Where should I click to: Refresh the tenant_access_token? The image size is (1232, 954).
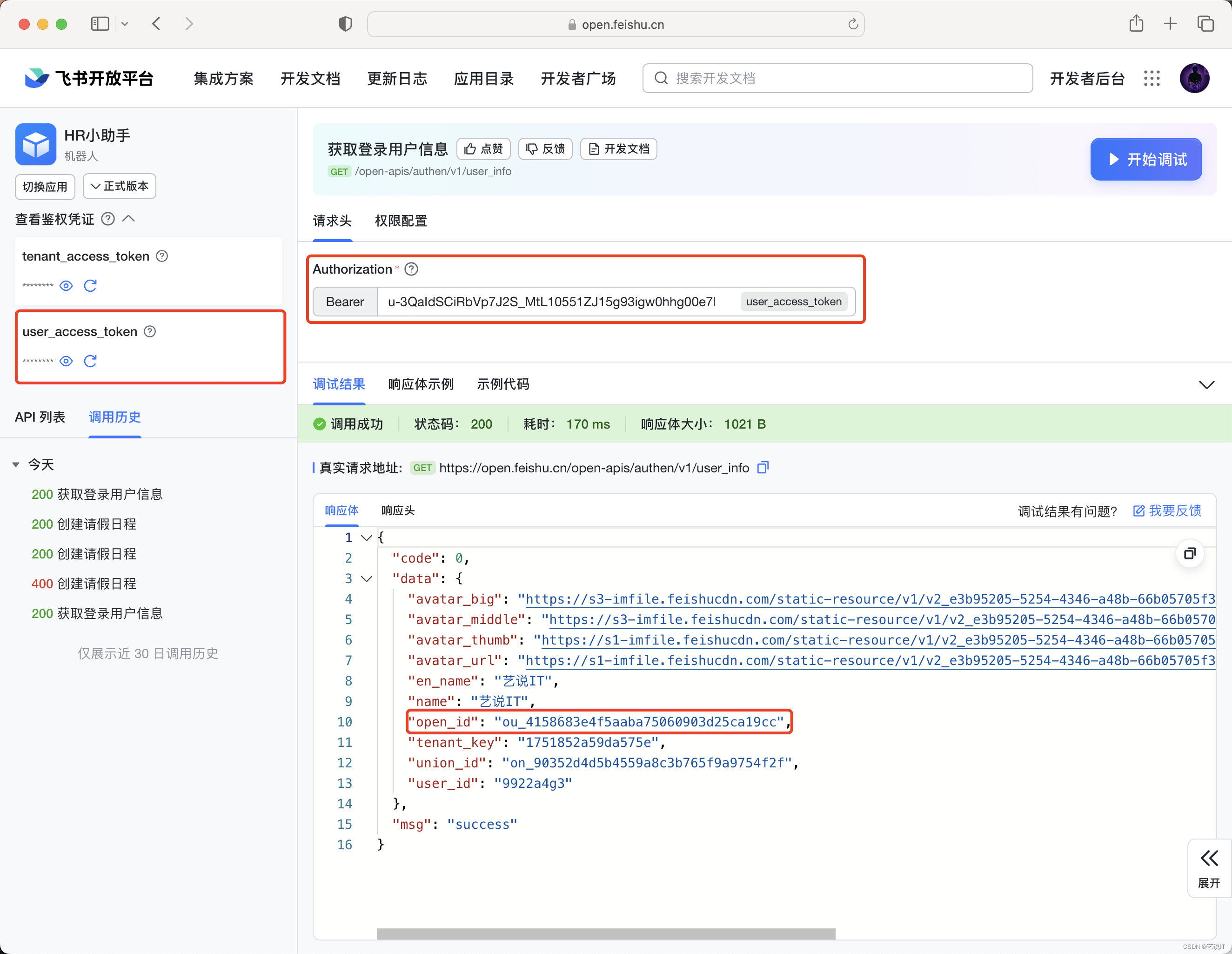tap(90, 285)
